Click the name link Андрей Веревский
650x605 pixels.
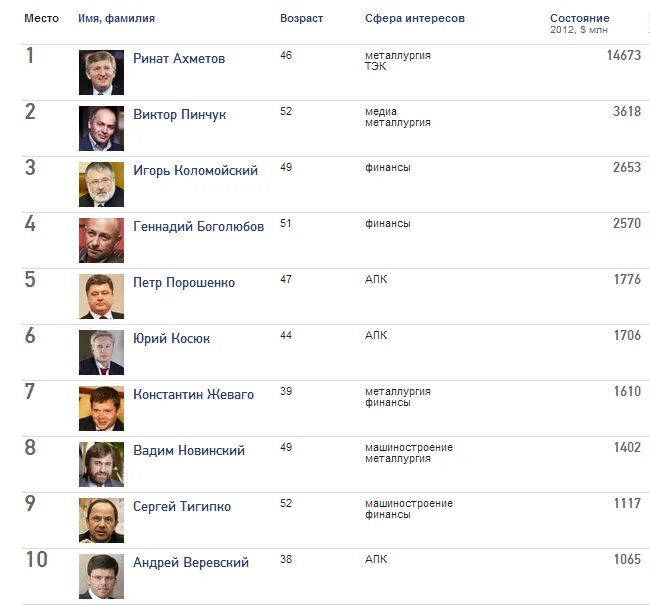191,563
